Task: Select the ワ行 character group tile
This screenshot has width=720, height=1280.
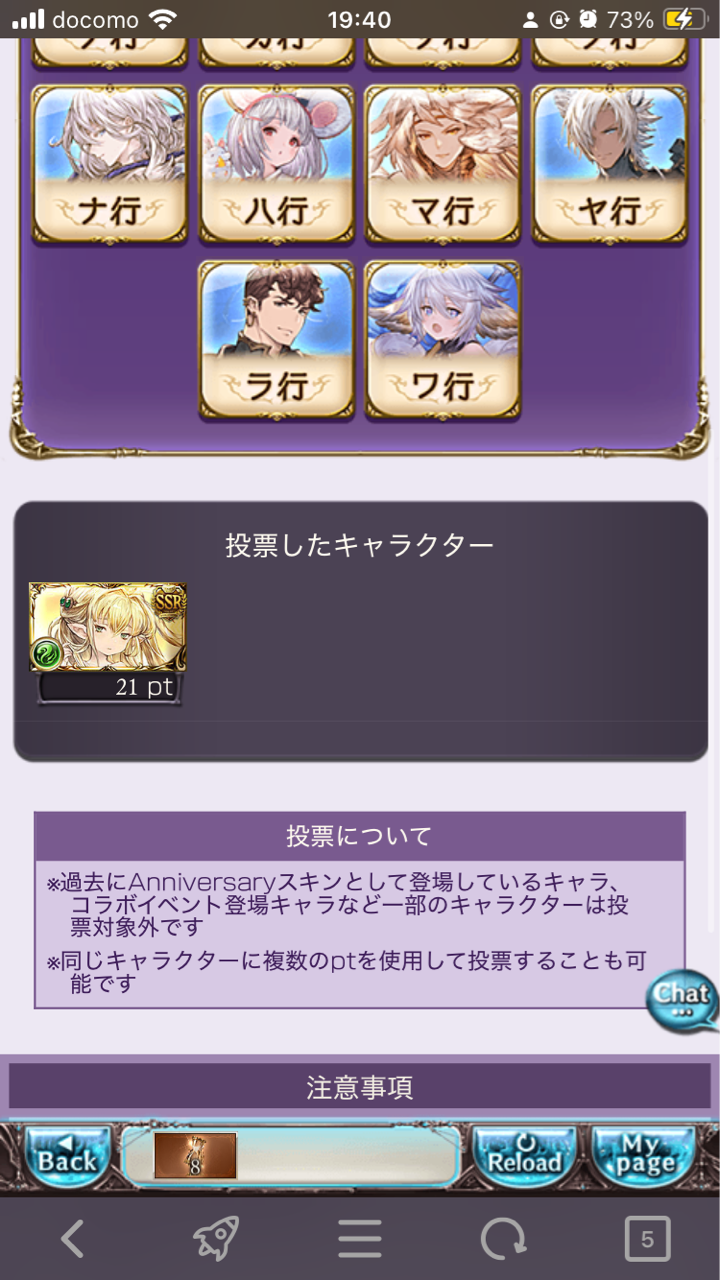Action: pos(442,339)
